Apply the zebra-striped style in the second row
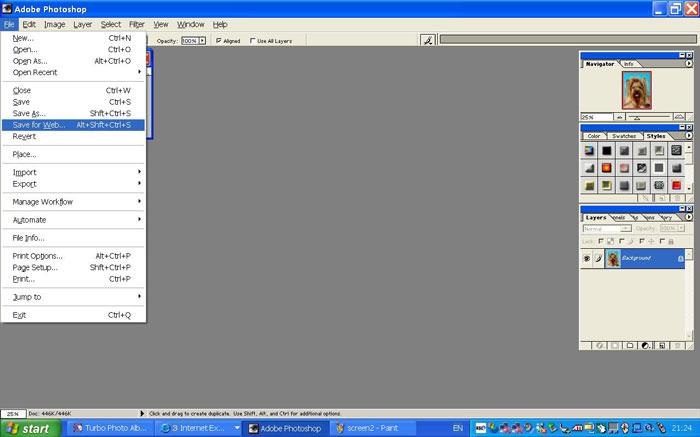Viewport: 700px width, 437px height. tap(642, 168)
